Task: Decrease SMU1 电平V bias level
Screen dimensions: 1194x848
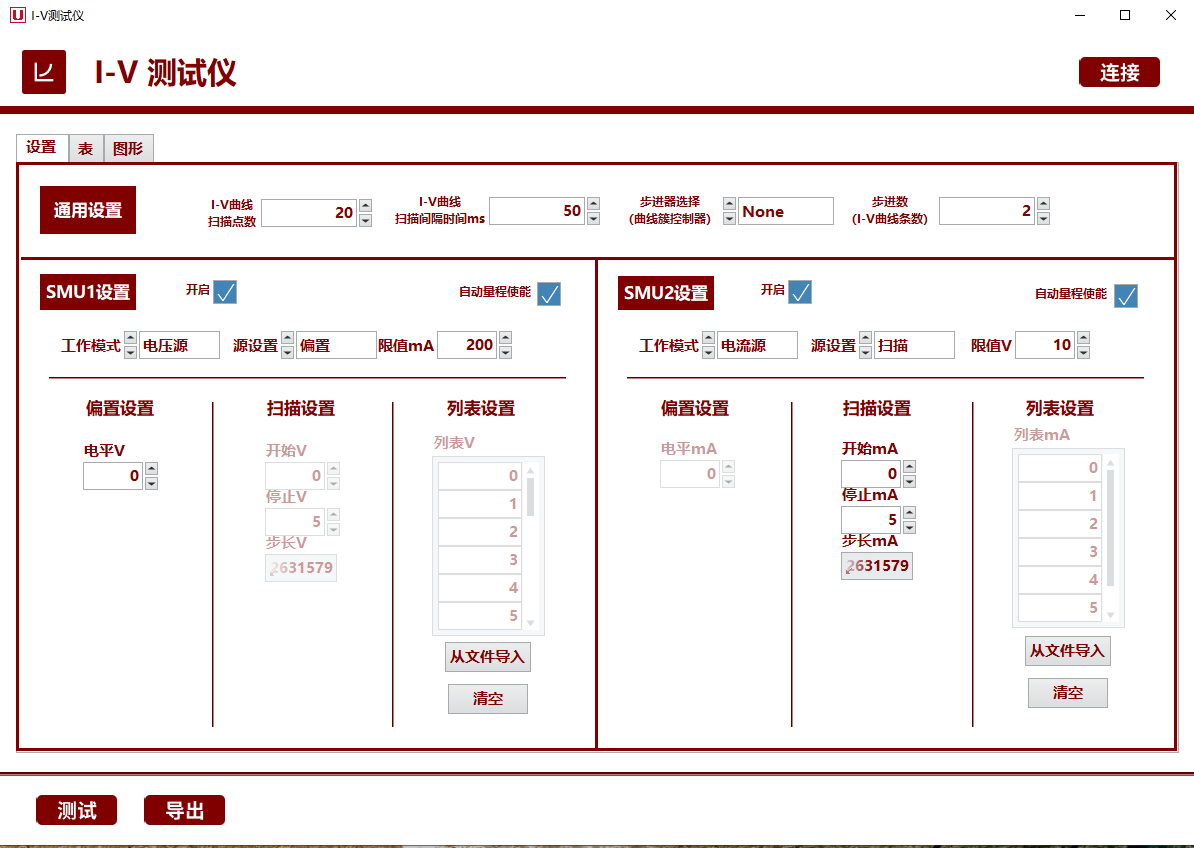Action: pyautogui.click(x=152, y=483)
